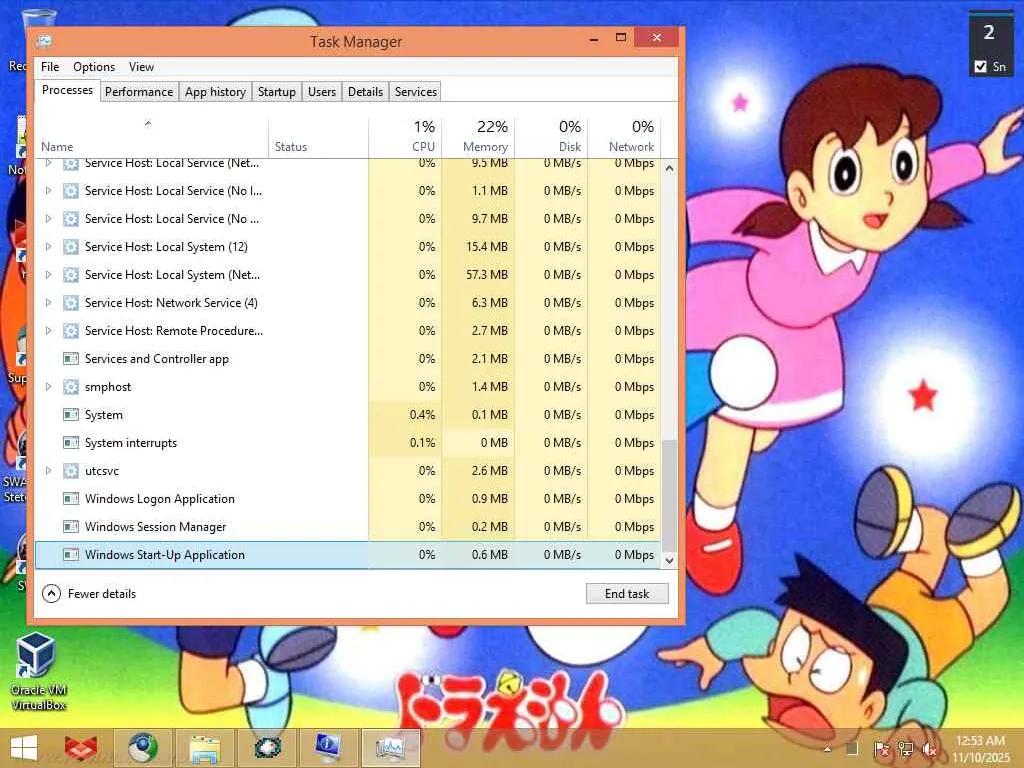Screen dimensions: 1024x768
Task: Click the Task Manager taskbar button
Action: [390, 748]
